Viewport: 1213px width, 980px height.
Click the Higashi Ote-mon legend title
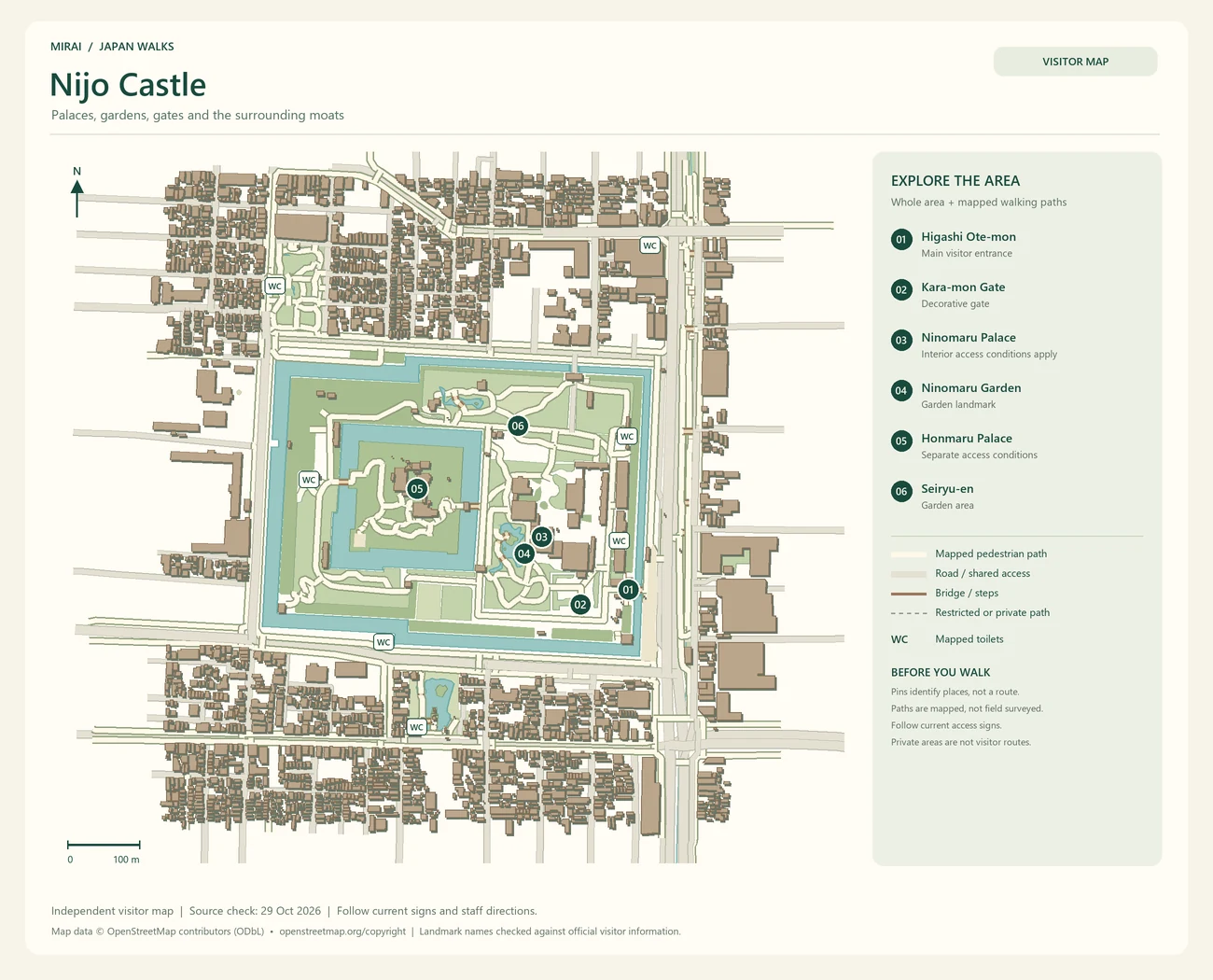click(x=969, y=237)
